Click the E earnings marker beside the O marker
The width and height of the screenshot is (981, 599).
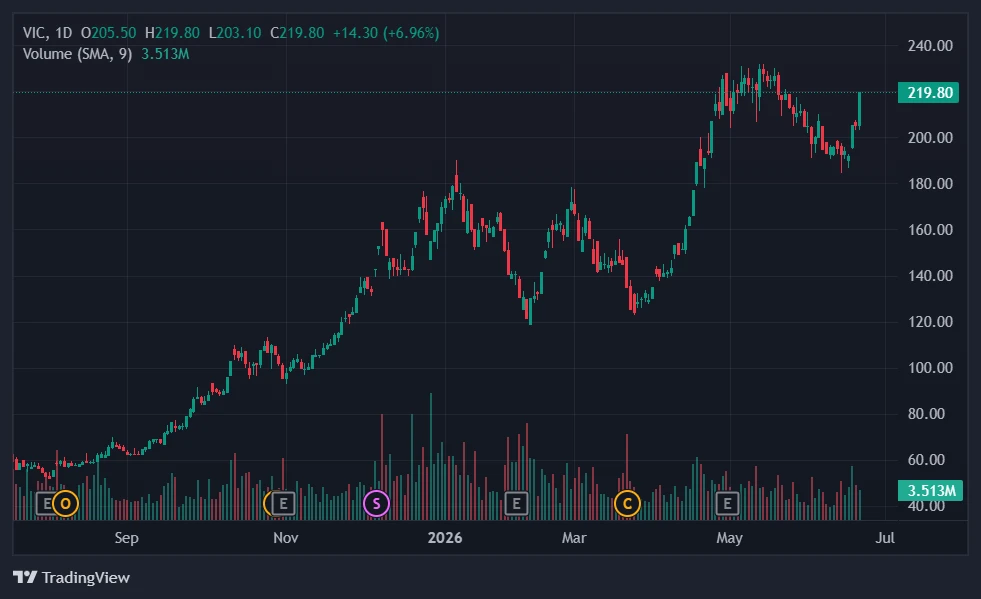click(45, 503)
